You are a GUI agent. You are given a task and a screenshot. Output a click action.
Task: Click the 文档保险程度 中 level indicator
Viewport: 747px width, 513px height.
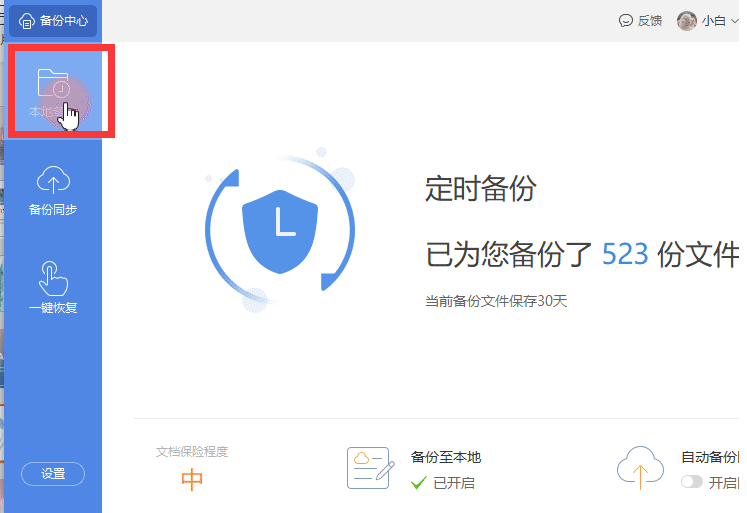(x=192, y=480)
